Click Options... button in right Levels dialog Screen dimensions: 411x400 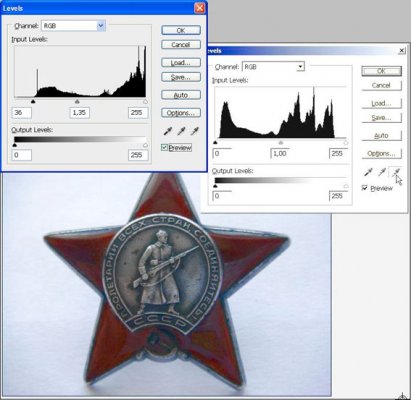(381, 154)
